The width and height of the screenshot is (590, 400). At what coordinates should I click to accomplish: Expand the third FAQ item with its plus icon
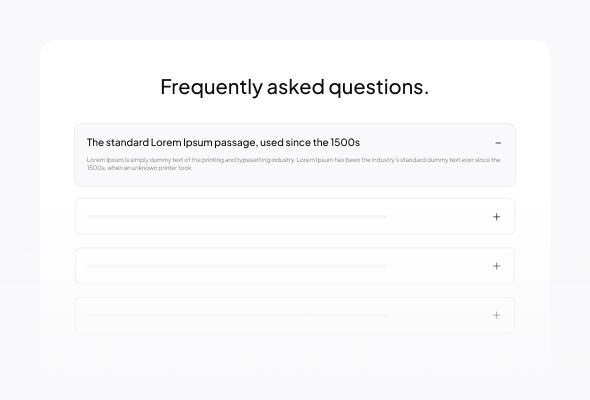pyautogui.click(x=496, y=266)
